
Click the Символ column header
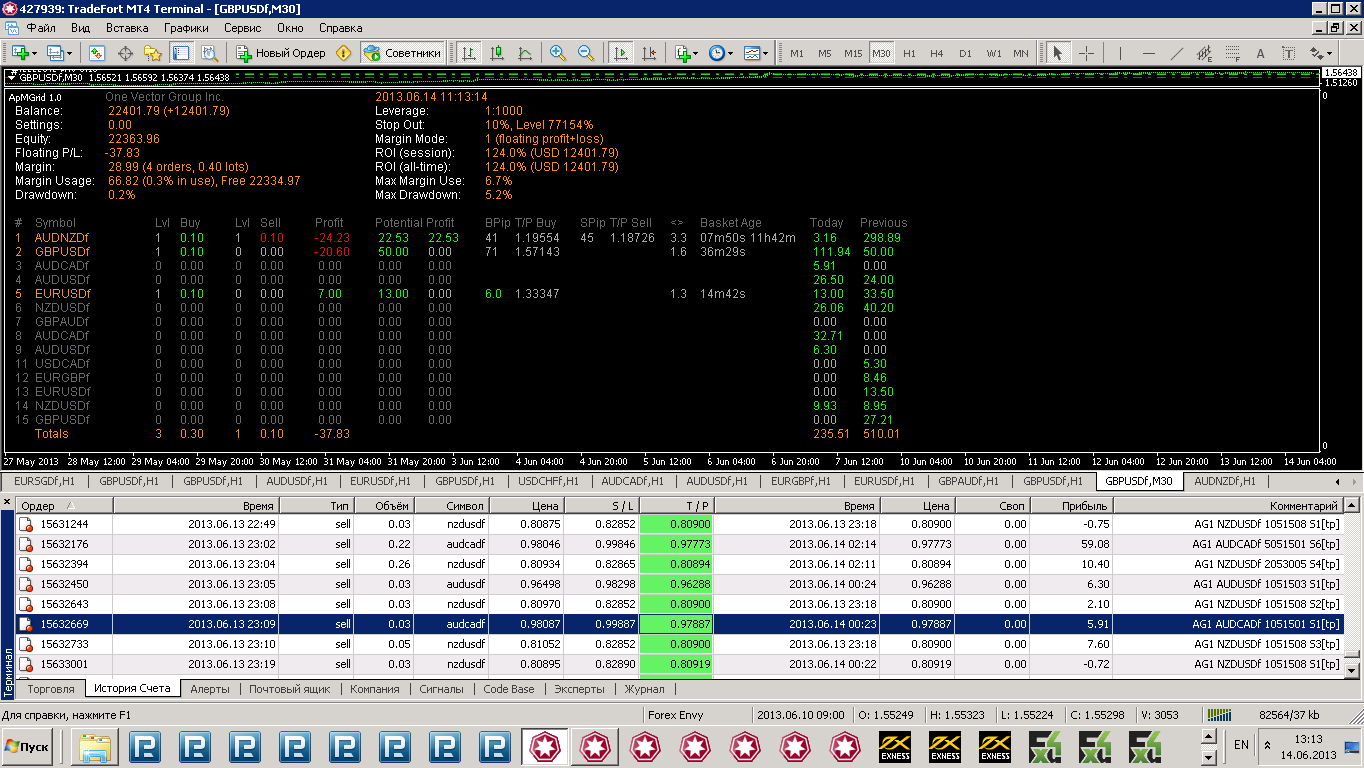[452, 506]
